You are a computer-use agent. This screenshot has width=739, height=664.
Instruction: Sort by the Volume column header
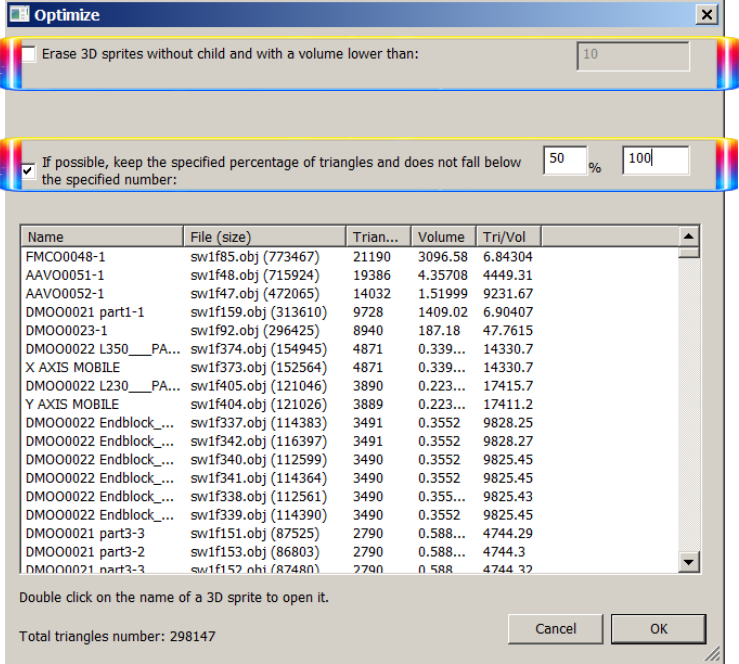click(443, 237)
